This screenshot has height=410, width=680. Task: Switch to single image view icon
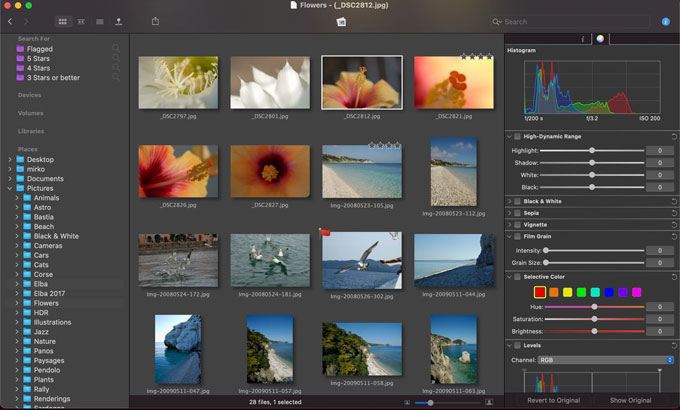(100, 21)
